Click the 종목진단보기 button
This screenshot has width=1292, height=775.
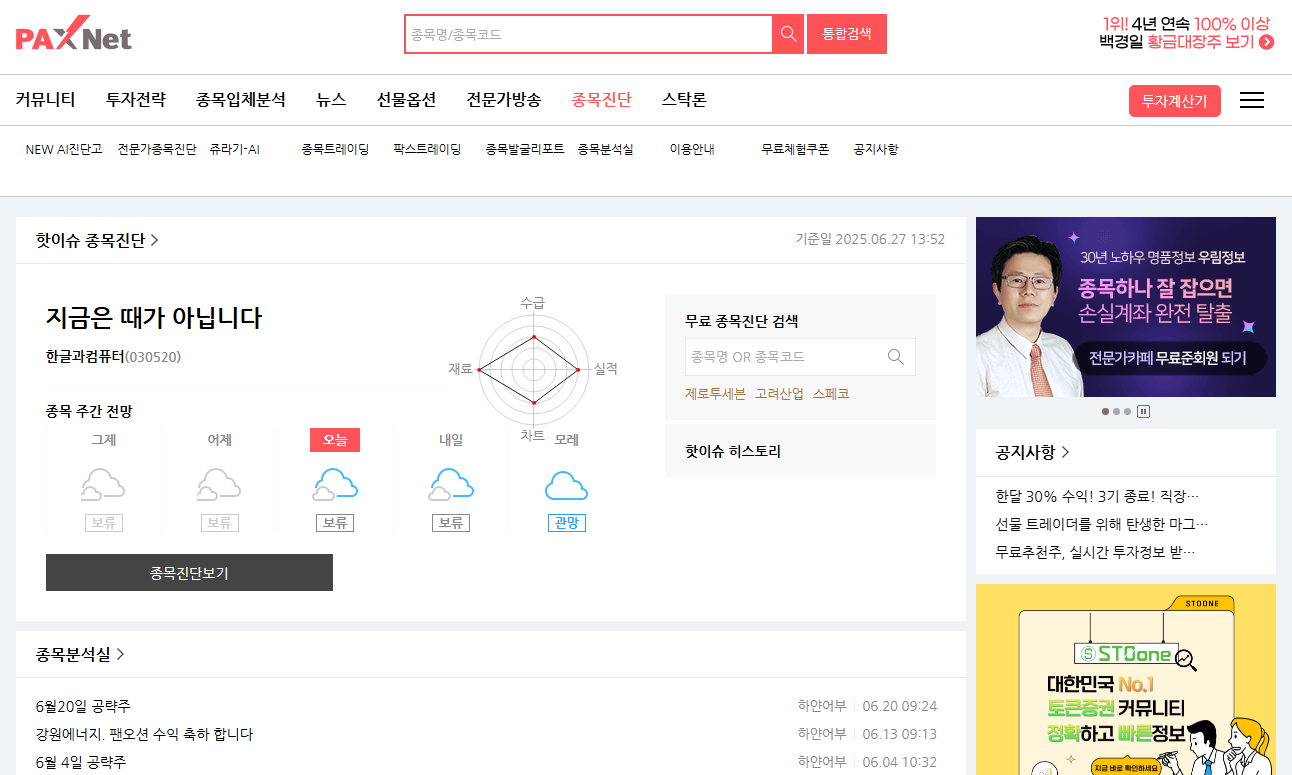pyautogui.click(x=189, y=573)
